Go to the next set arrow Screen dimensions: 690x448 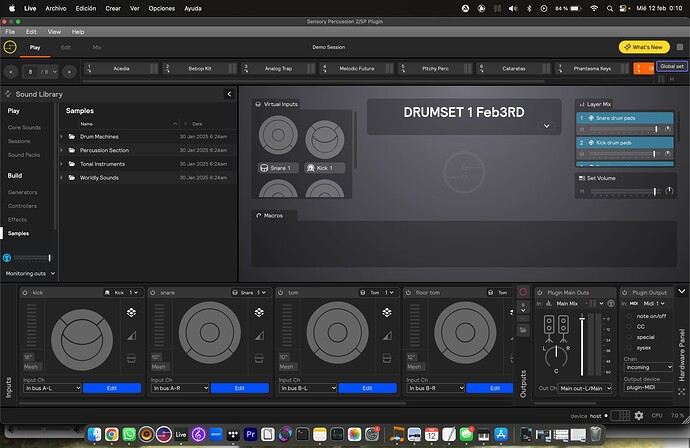click(69, 72)
